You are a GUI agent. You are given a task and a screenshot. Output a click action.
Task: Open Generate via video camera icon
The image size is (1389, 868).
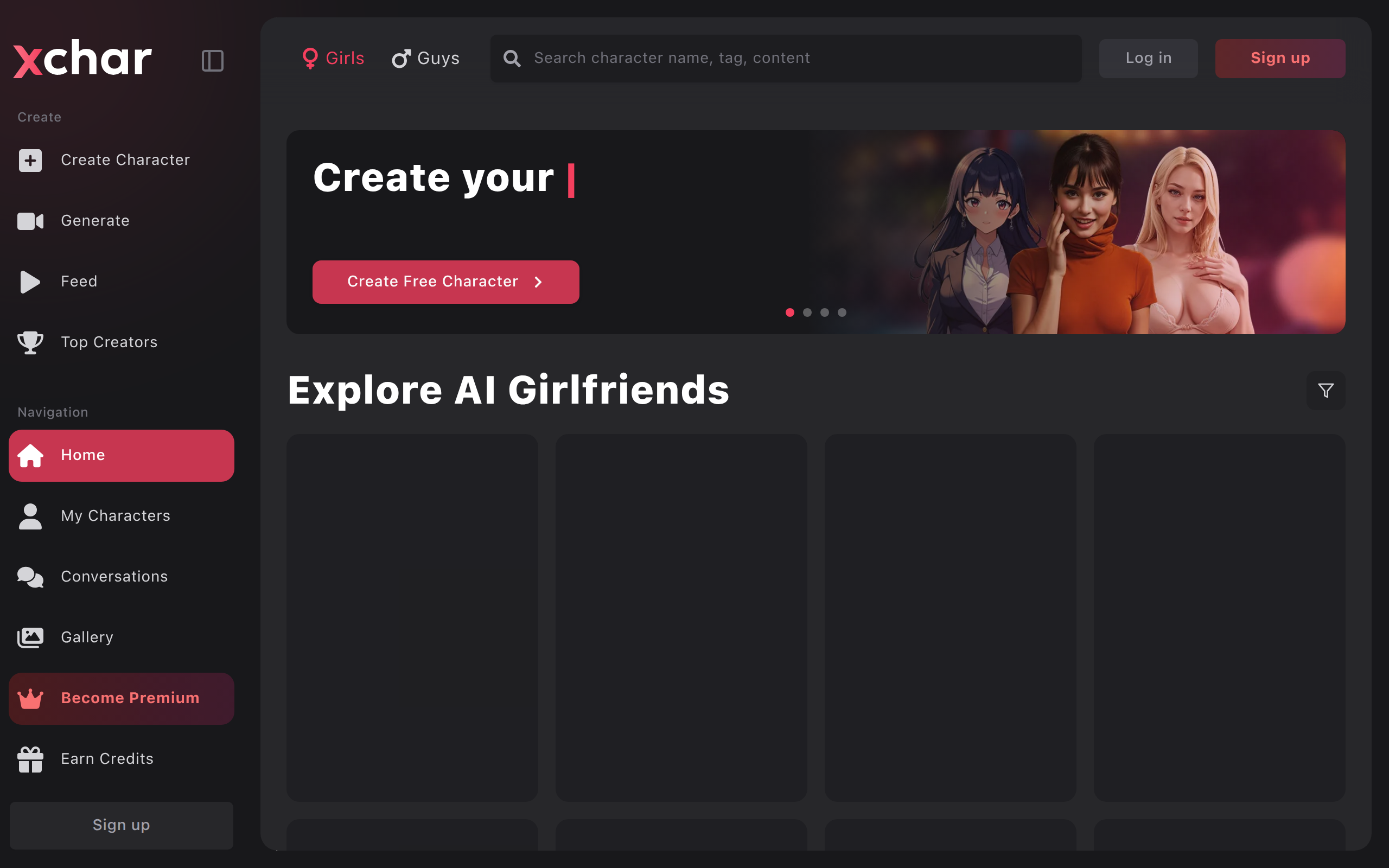coord(30,221)
